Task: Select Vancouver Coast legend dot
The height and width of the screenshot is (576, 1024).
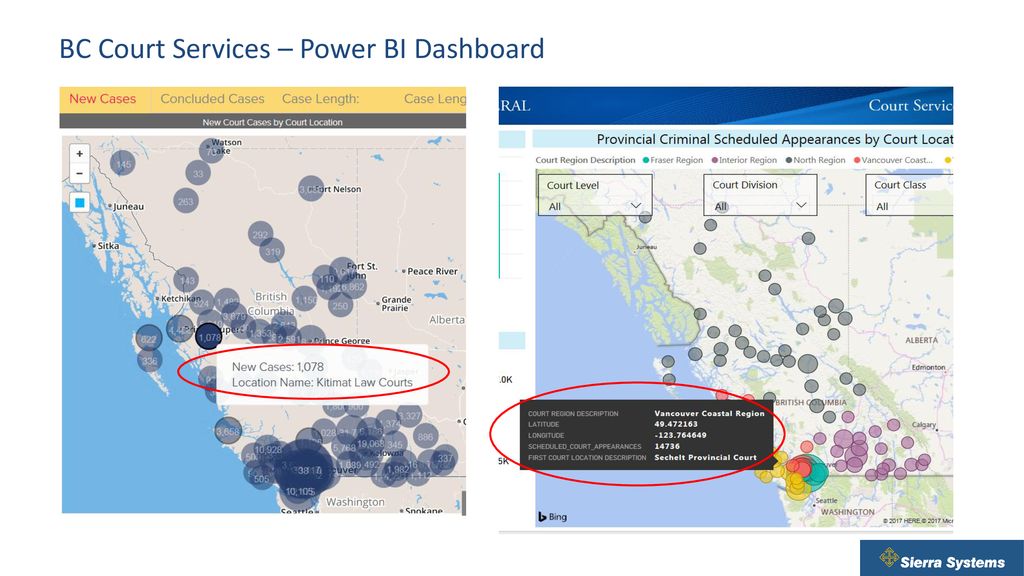Action: 857,160
